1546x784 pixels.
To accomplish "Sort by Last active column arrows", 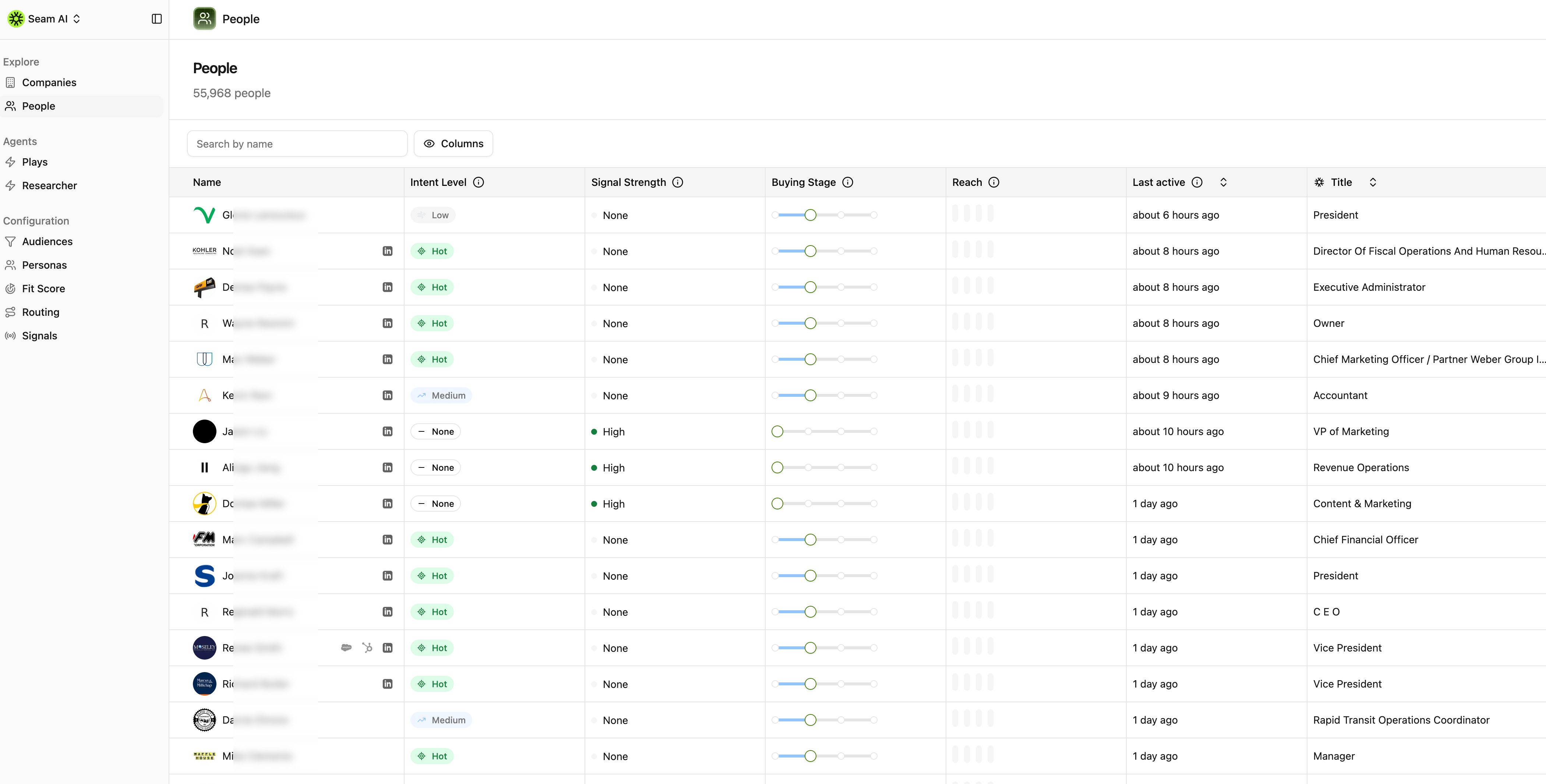I will (1223, 182).
